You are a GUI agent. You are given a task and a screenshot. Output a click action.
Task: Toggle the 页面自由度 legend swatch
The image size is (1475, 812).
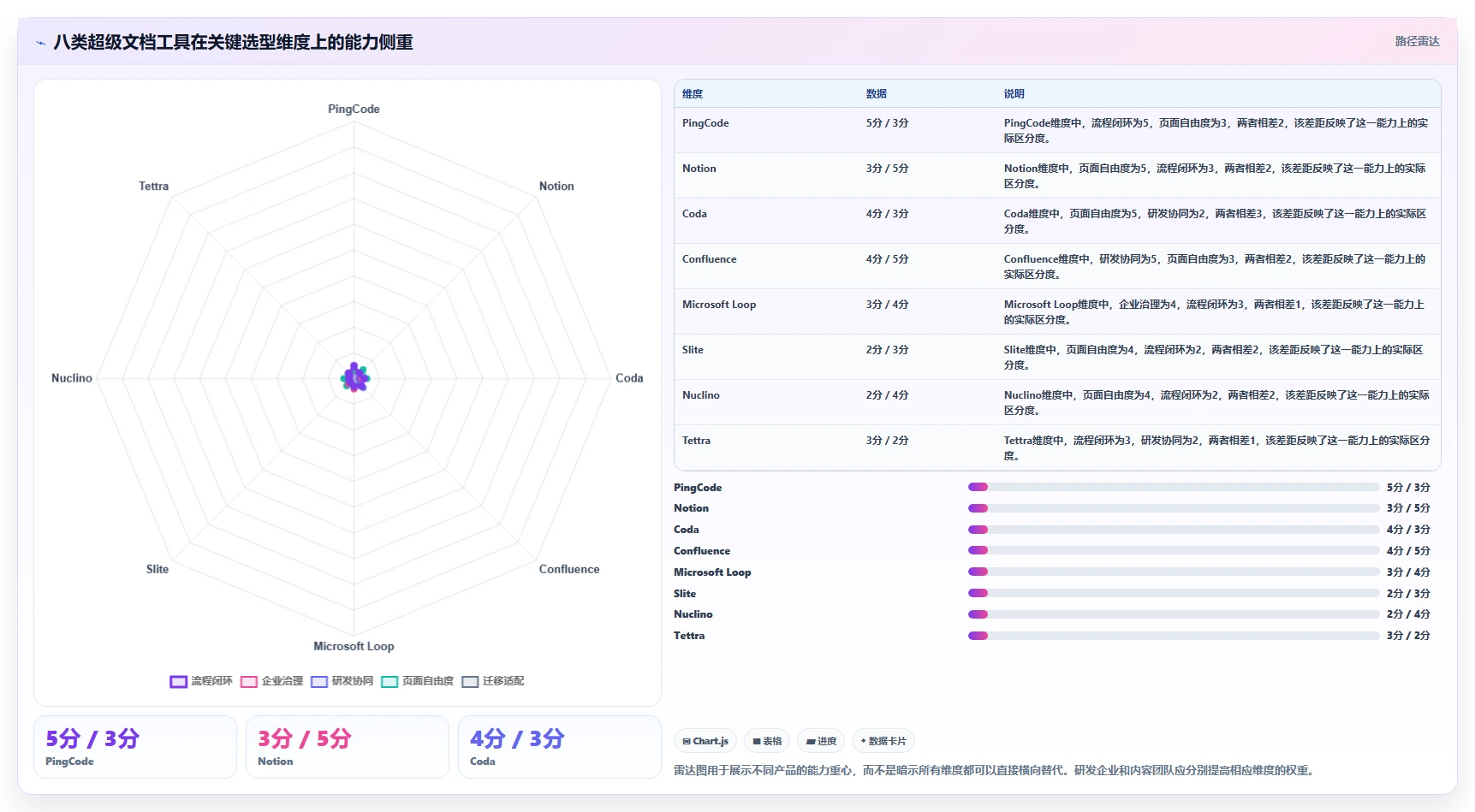click(390, 682)
